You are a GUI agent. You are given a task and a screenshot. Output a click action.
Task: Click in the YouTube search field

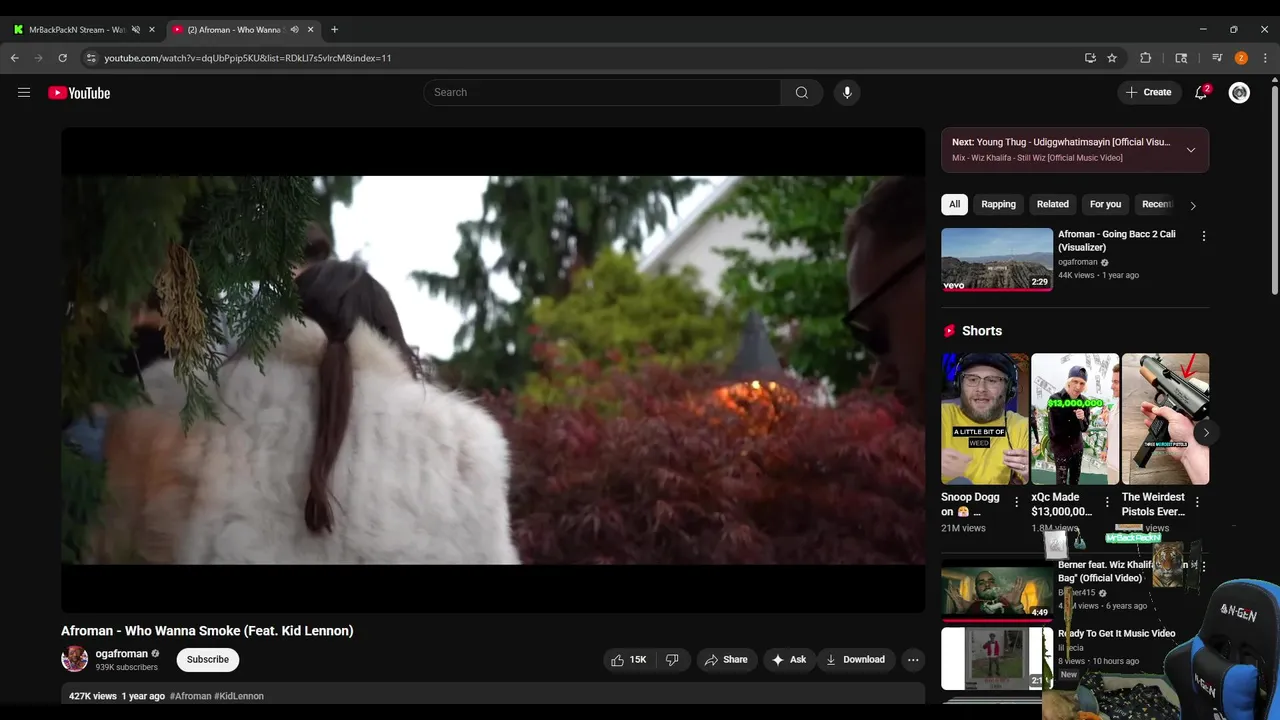602,92
